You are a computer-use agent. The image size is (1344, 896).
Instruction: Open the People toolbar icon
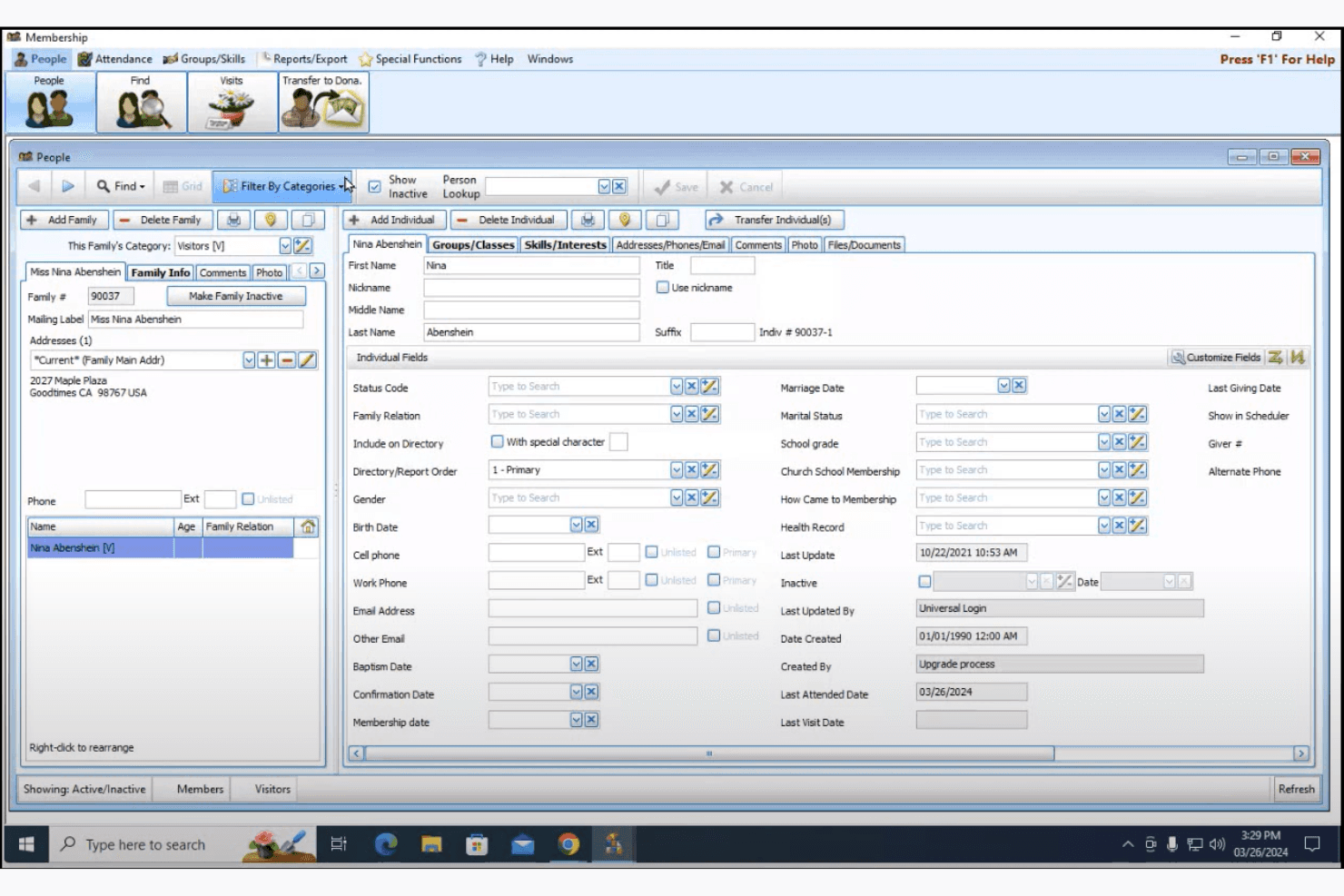[x=50, y=102]
